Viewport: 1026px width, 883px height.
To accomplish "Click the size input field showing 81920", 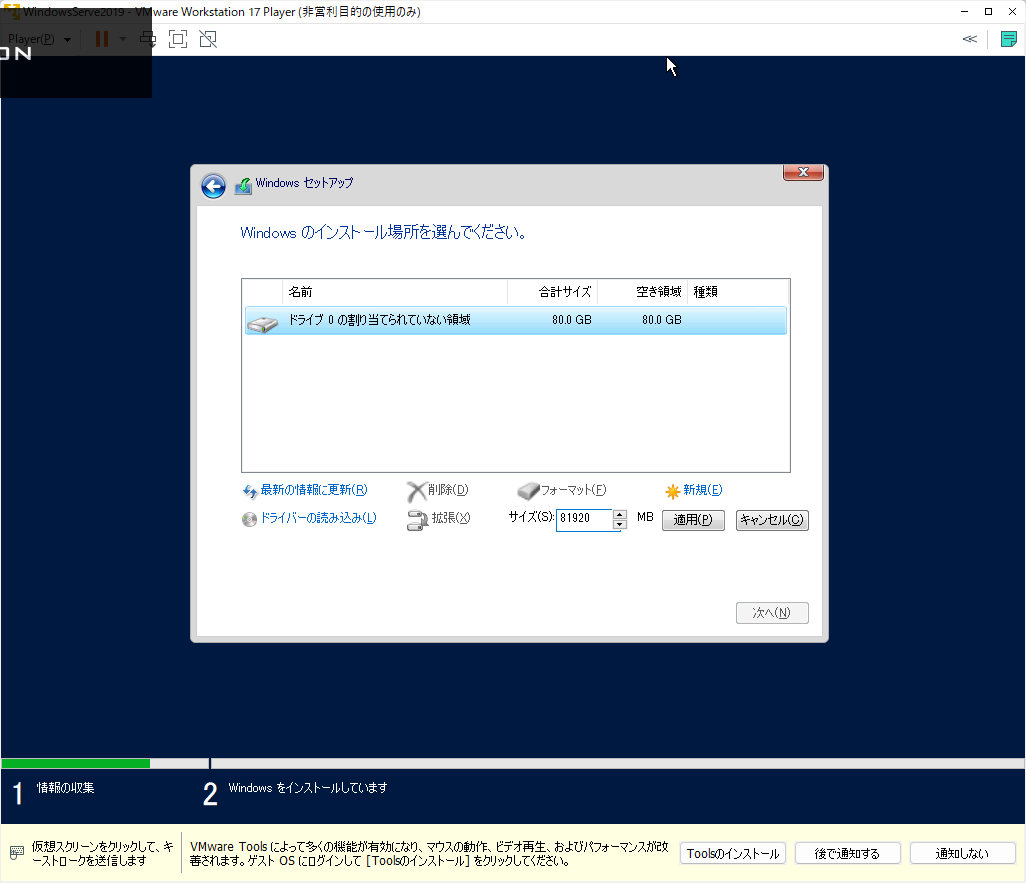I will tap(584, 519).
